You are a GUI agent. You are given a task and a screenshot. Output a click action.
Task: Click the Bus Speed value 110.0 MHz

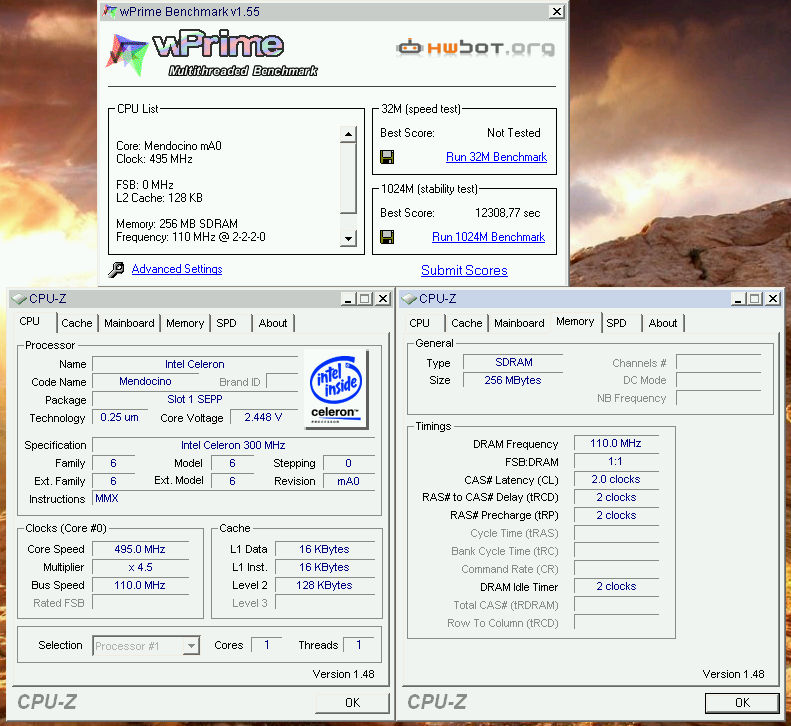pyautogui.click(x=140, y=585)
